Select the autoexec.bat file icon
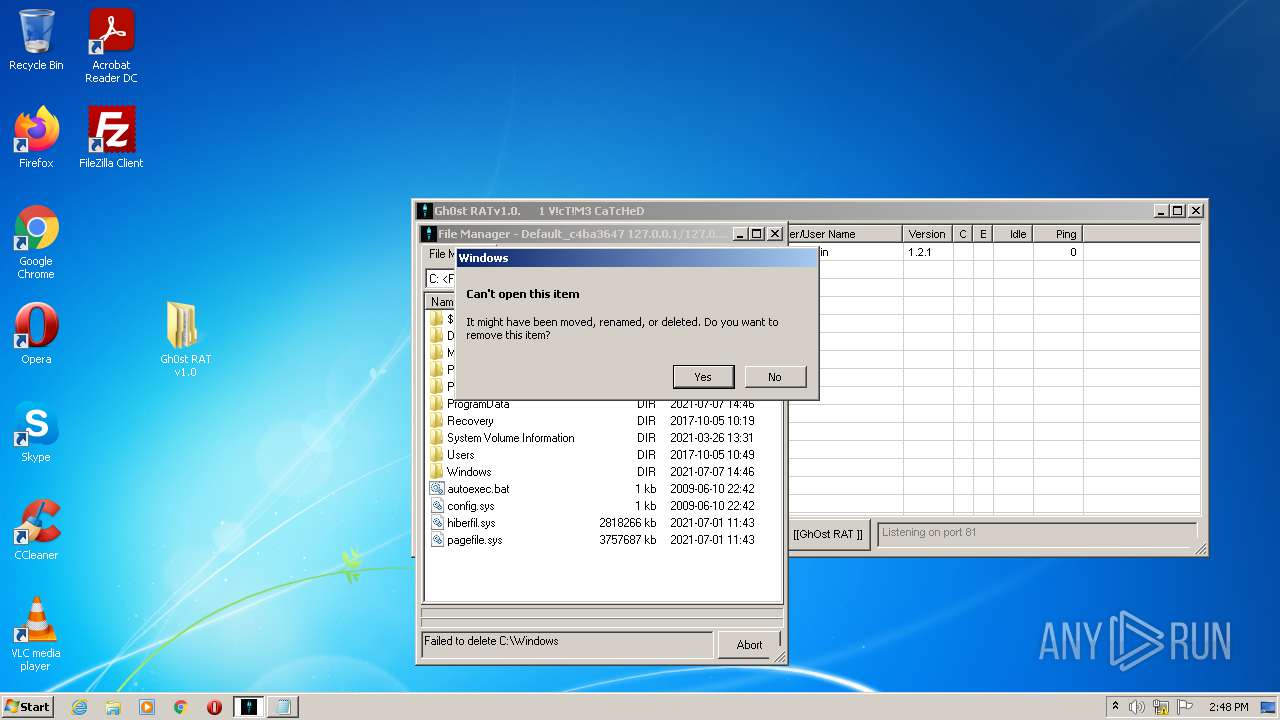The height and width of the screenshot is (720, 1280). pyautogui.click(x=437, y=489)
